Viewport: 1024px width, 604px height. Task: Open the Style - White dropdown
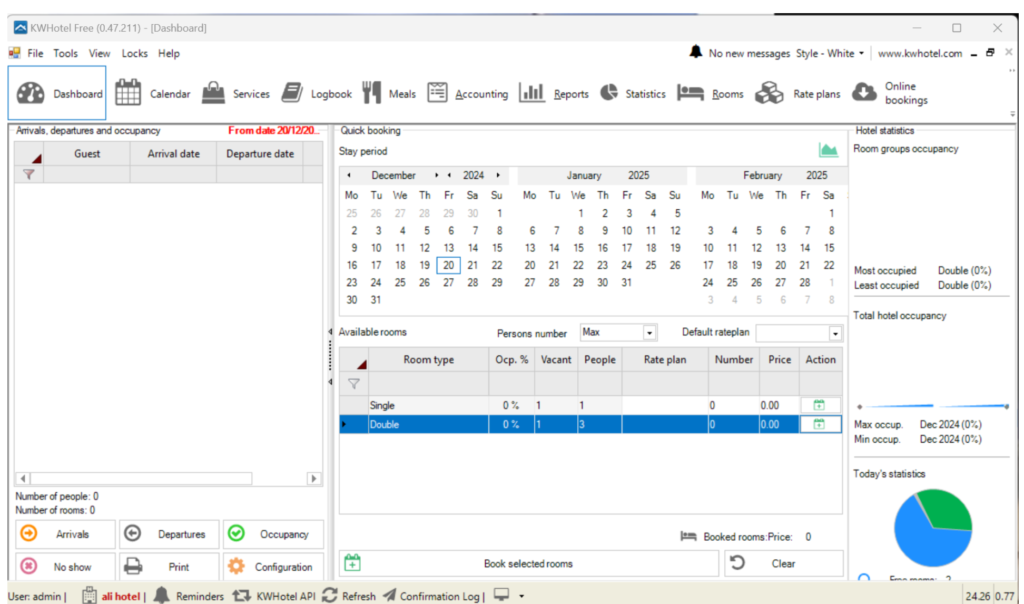(x=829, y=53)
